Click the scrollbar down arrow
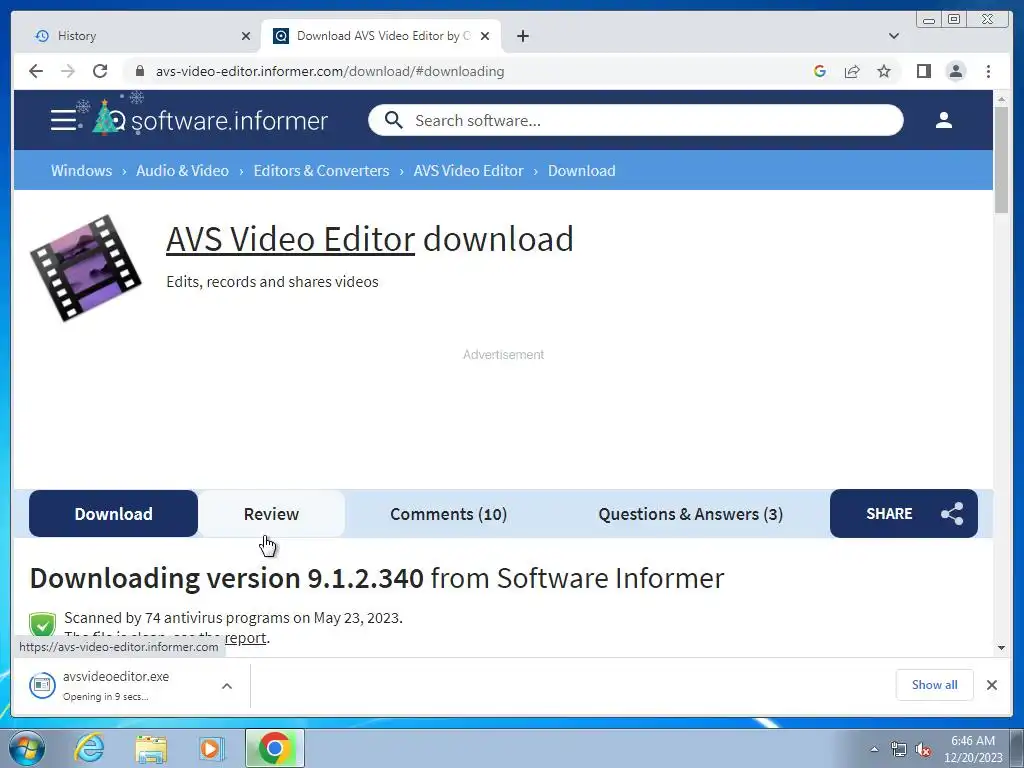 click(1001, 648)
